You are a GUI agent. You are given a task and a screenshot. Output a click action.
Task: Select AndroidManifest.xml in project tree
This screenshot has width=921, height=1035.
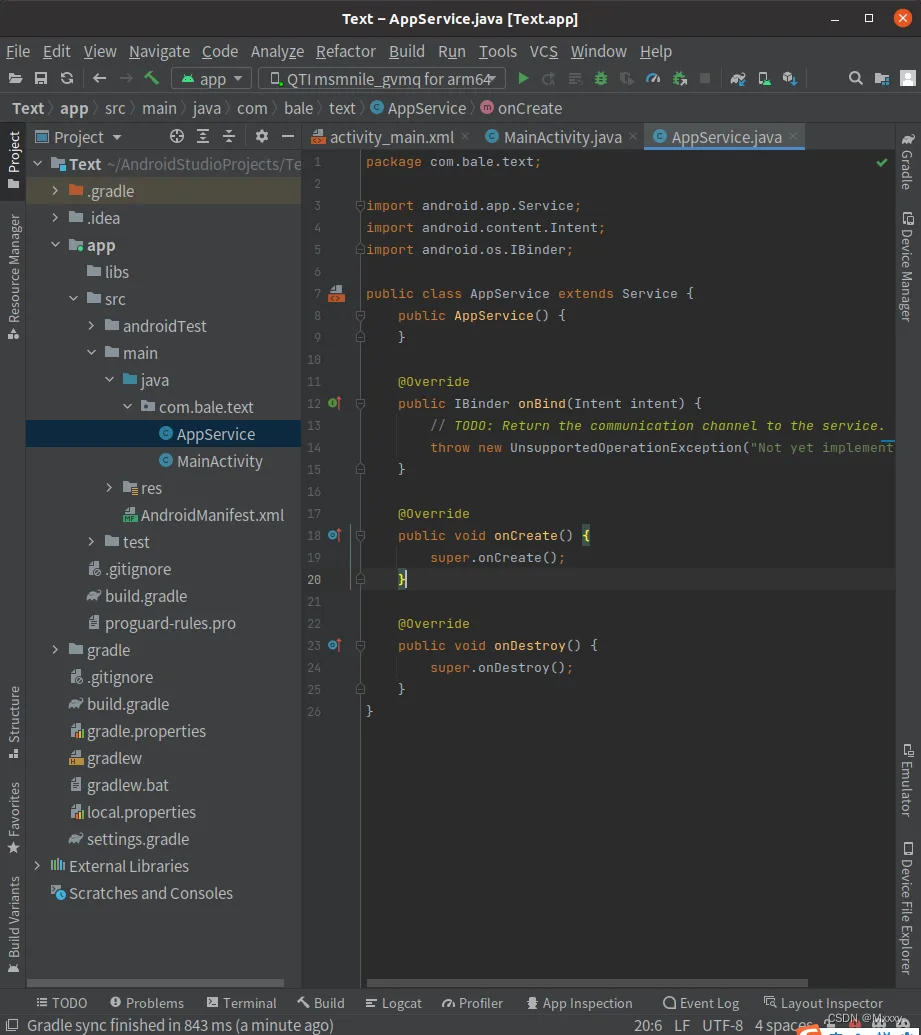(212, 516)
